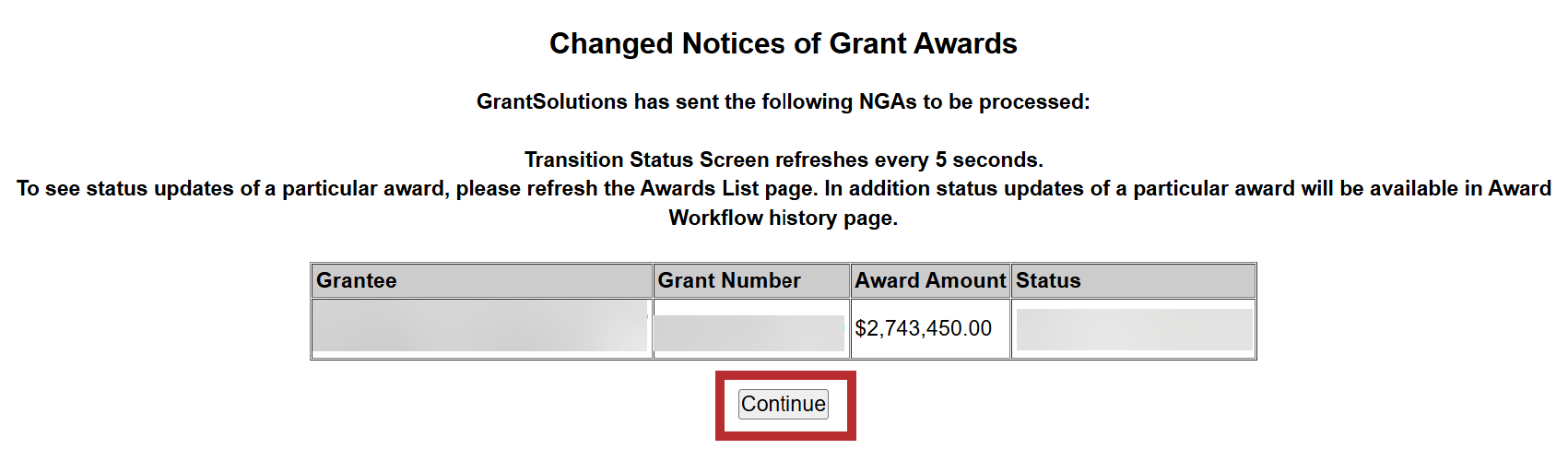Select the Grant Number column header
1568x461 pixels.
[728, 280]
